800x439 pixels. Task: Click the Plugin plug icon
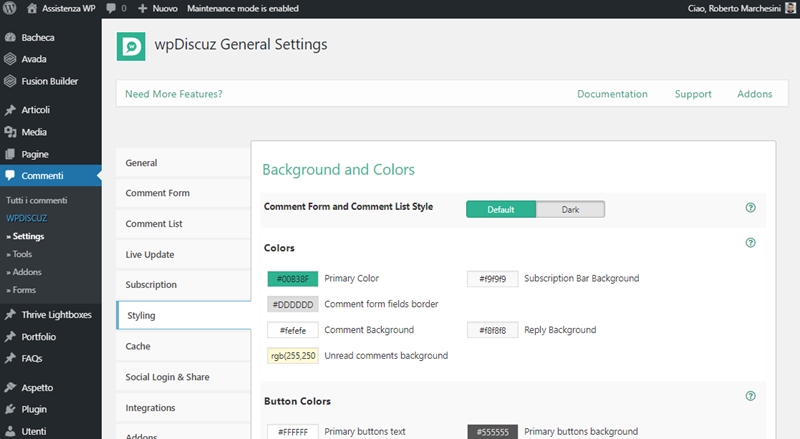[x=10, y=409]
